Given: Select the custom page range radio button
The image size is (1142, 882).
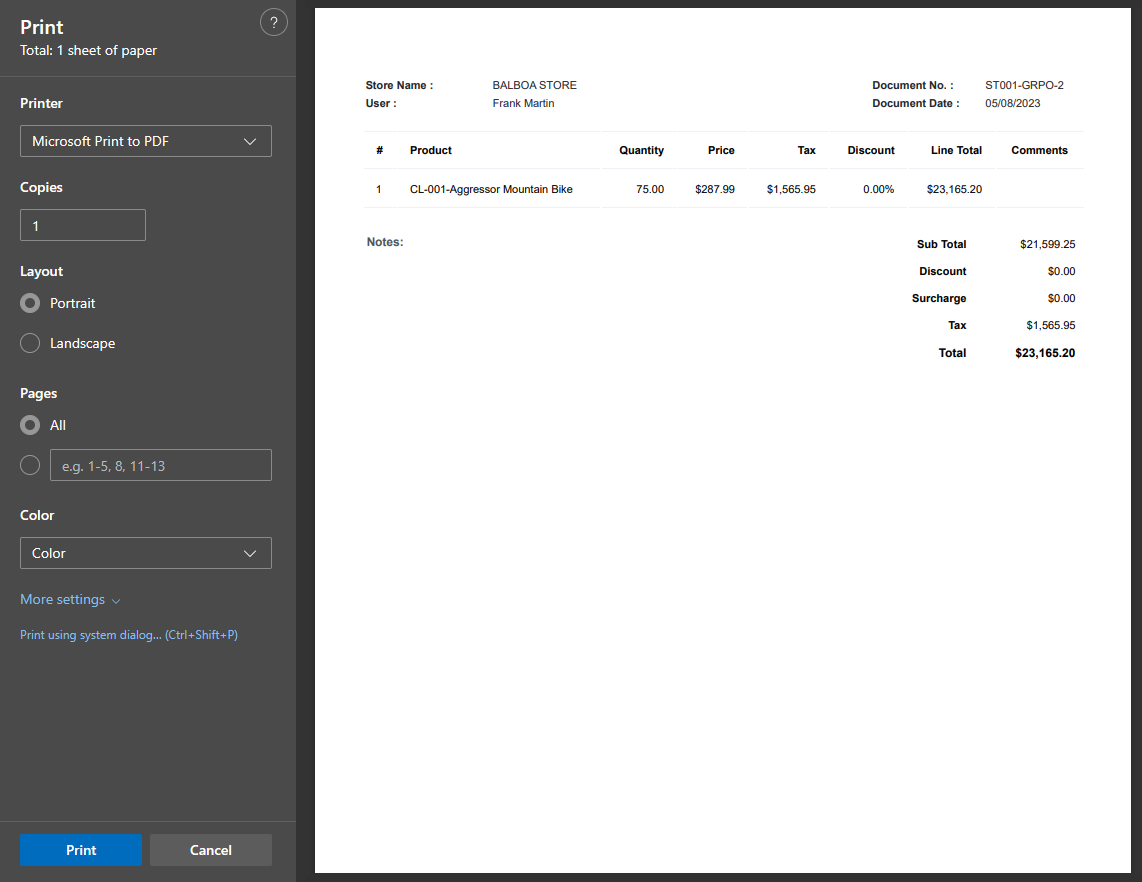Looking at the screenshot, I should pyautogui.click(x=30, y=465).
